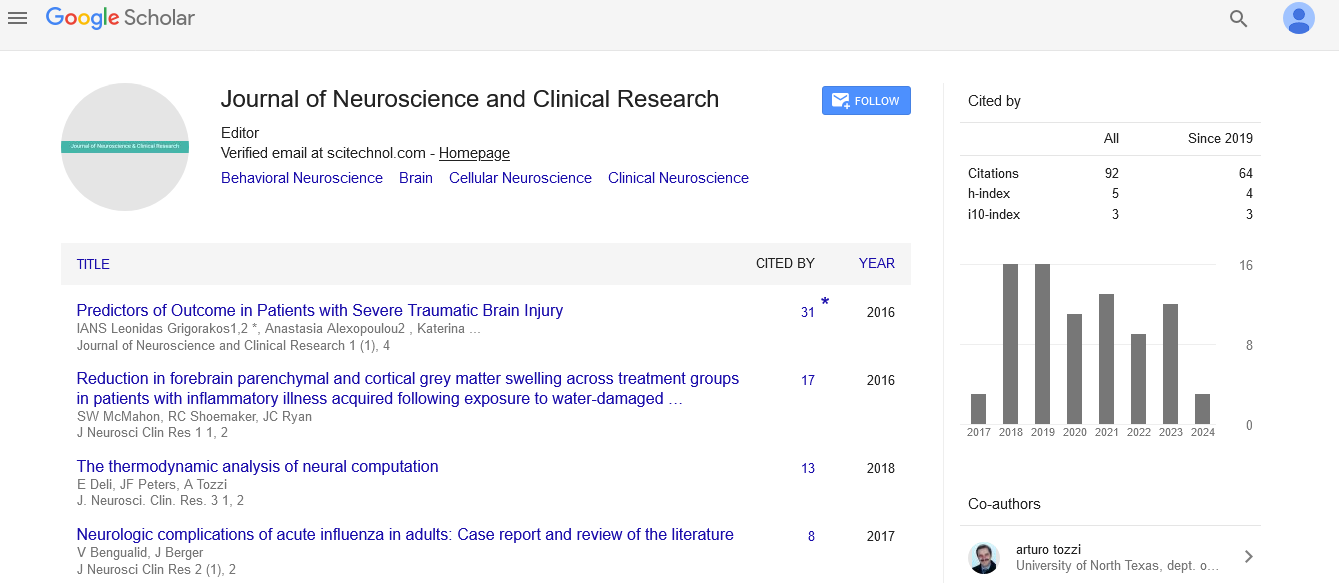Select the 'Since 2019' column header
The image size is (1339, 583).
pyautogui.click(x=1220, y=139)
